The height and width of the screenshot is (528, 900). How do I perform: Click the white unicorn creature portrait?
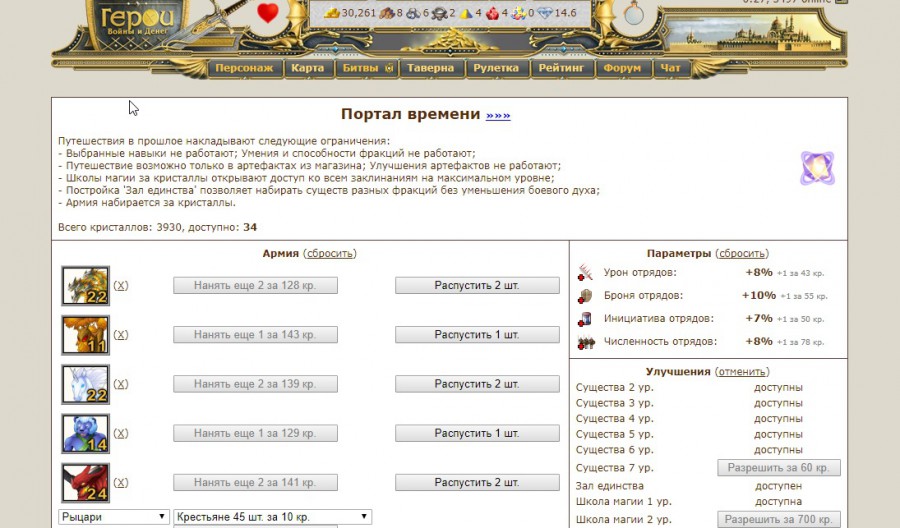pyautogui.click(x=85, y=384)
